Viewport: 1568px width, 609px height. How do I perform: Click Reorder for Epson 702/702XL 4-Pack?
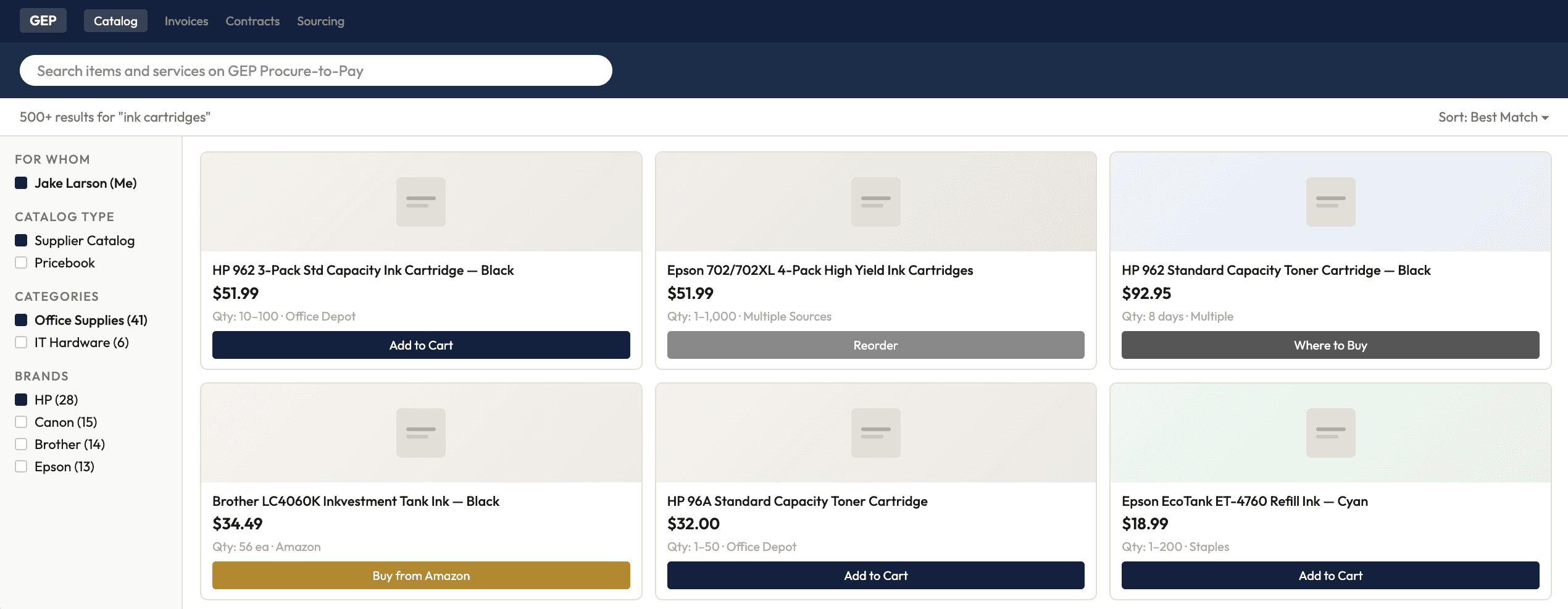pyautogui.click(x=875, y=345)
